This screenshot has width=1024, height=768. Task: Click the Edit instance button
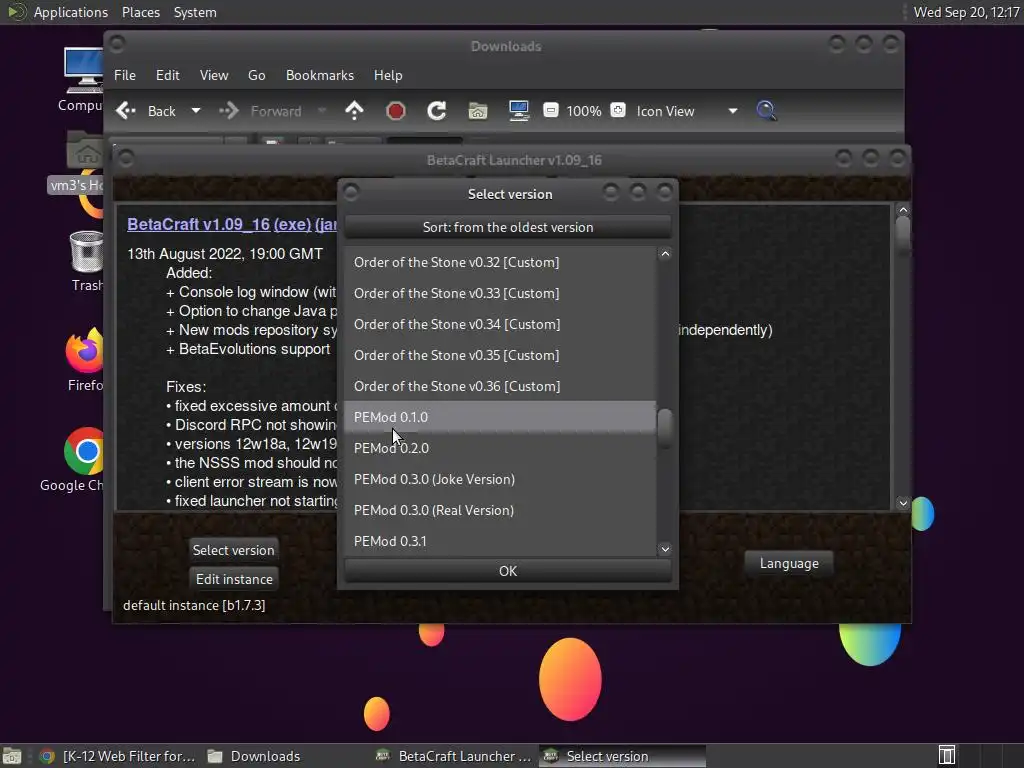234,579
